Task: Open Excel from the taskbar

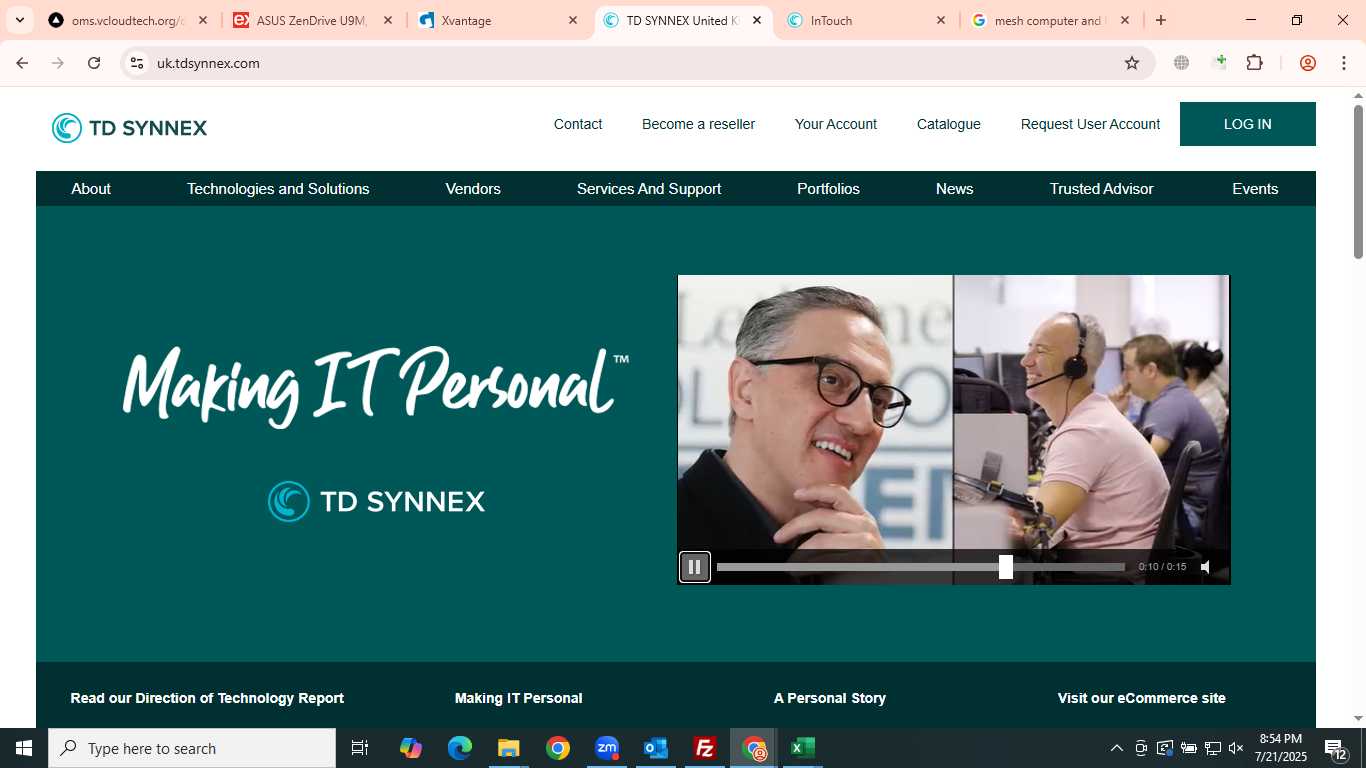Action: 803,748
